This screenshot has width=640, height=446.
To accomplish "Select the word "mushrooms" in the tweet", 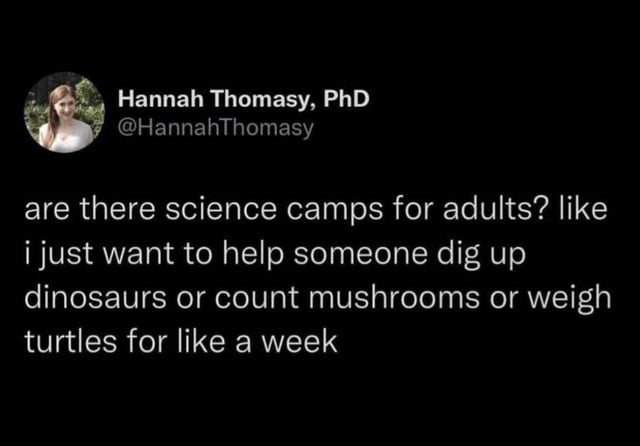I will click(394, 297).
